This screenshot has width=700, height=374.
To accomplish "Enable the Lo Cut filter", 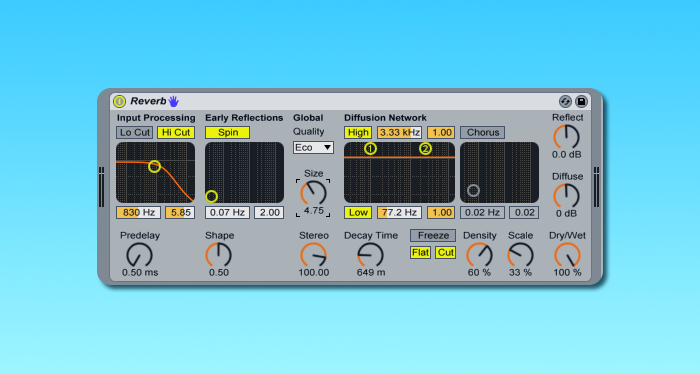I will tap(134, 133).
